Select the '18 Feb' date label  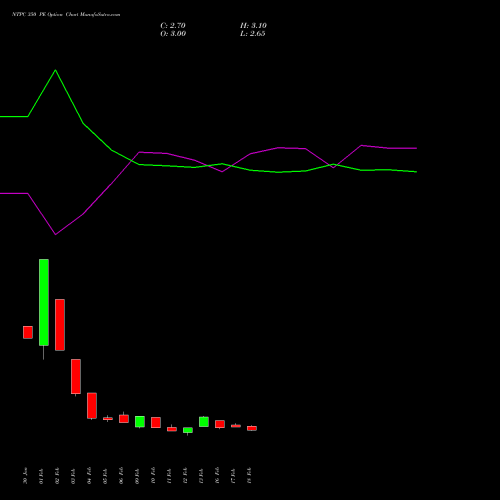249,475
